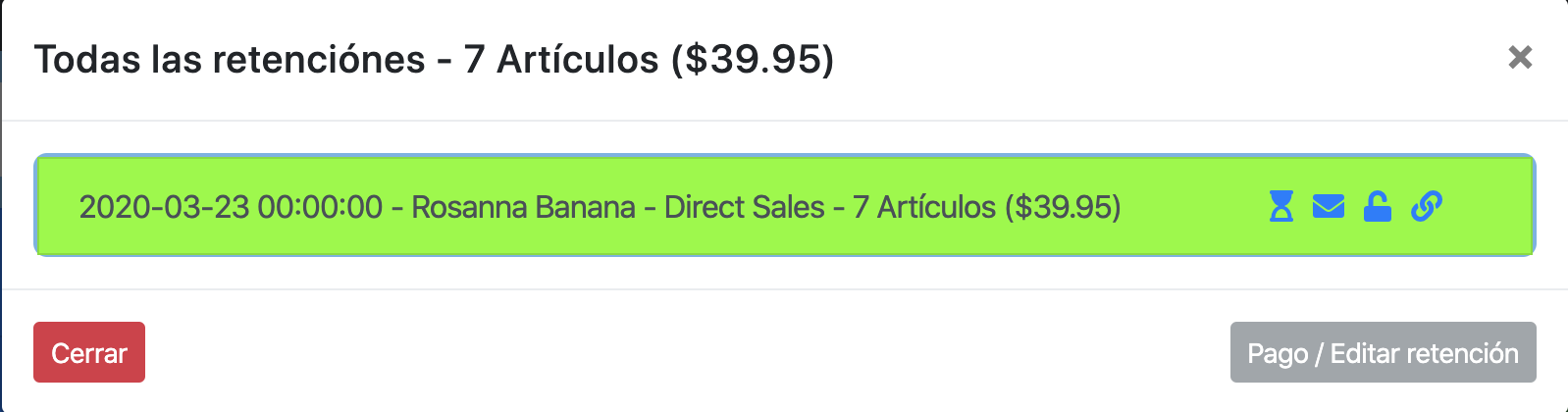Click the blank footer between Cerrar and Pago
The image size is (1568, 412).
(x=687, y=352)
